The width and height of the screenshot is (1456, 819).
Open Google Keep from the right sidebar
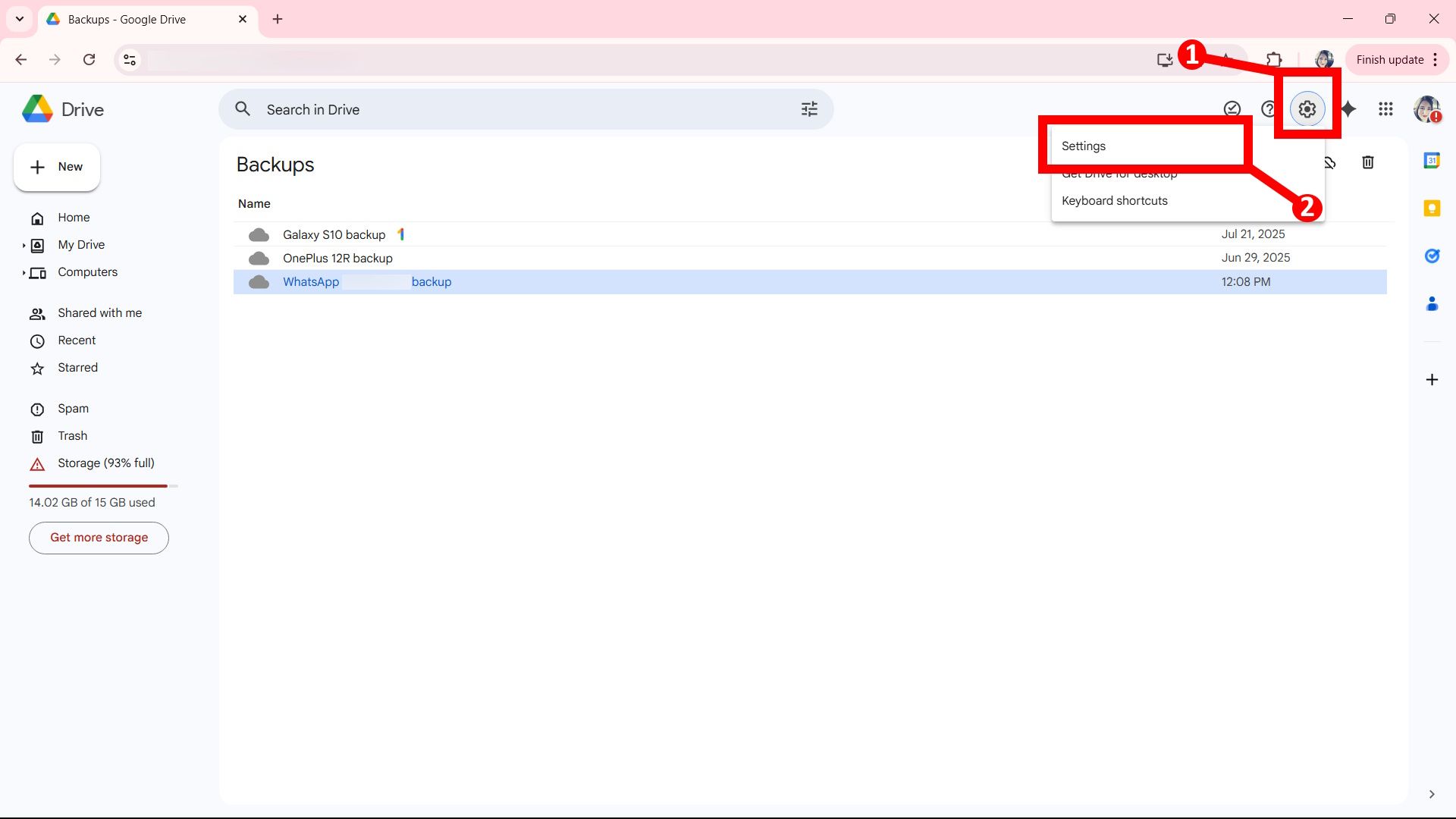[1432, 208]
